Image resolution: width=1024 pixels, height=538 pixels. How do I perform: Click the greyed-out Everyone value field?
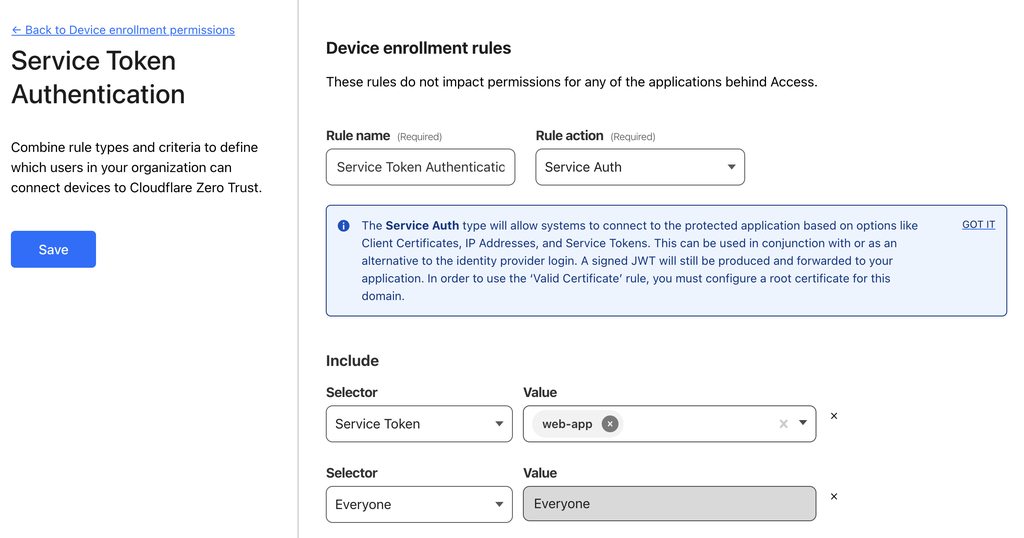click(669, 504)
